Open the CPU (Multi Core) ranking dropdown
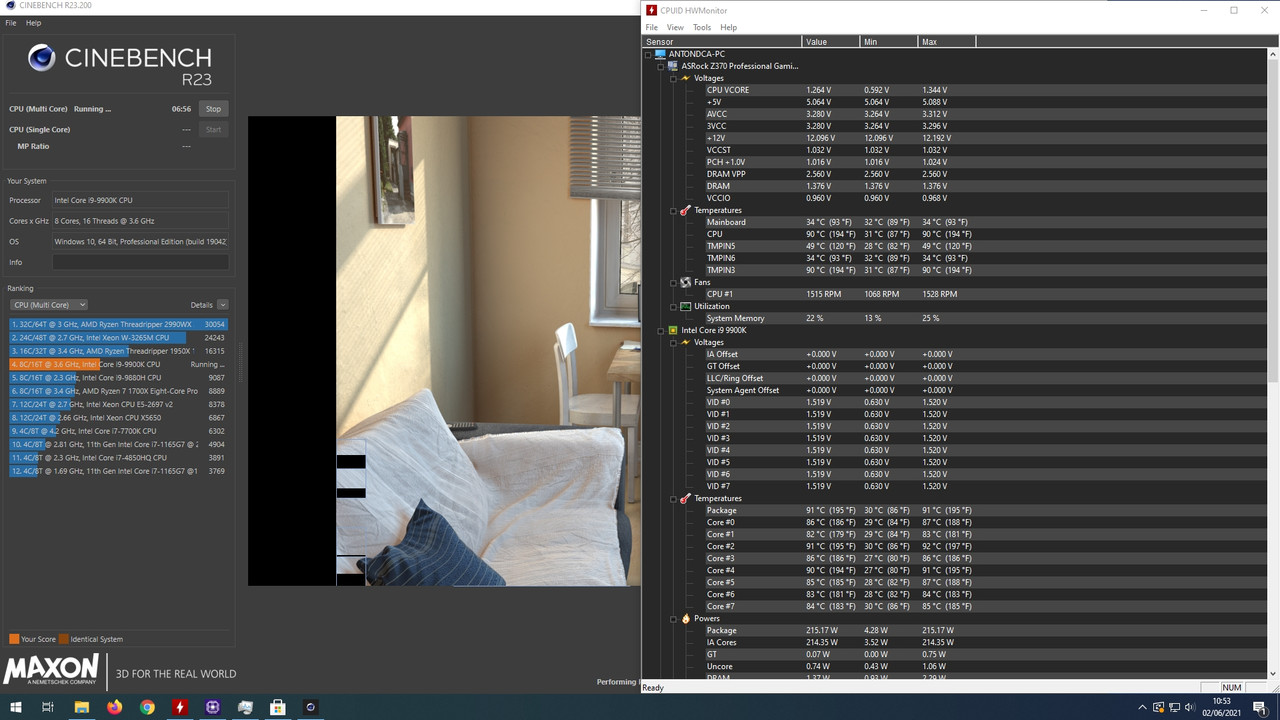1280x720 pixels. coord(49,305)
